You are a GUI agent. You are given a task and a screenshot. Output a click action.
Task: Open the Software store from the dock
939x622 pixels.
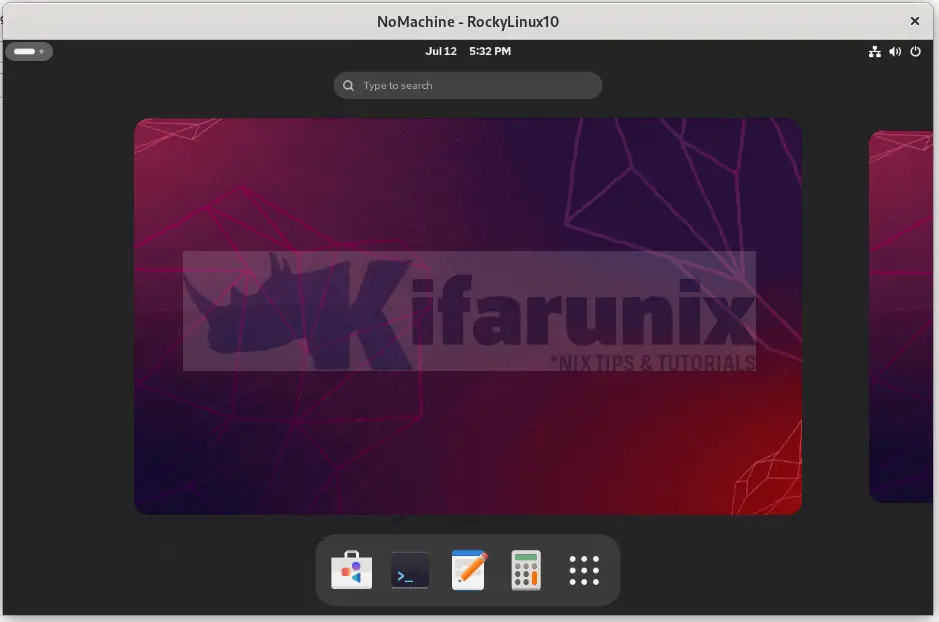351,571
